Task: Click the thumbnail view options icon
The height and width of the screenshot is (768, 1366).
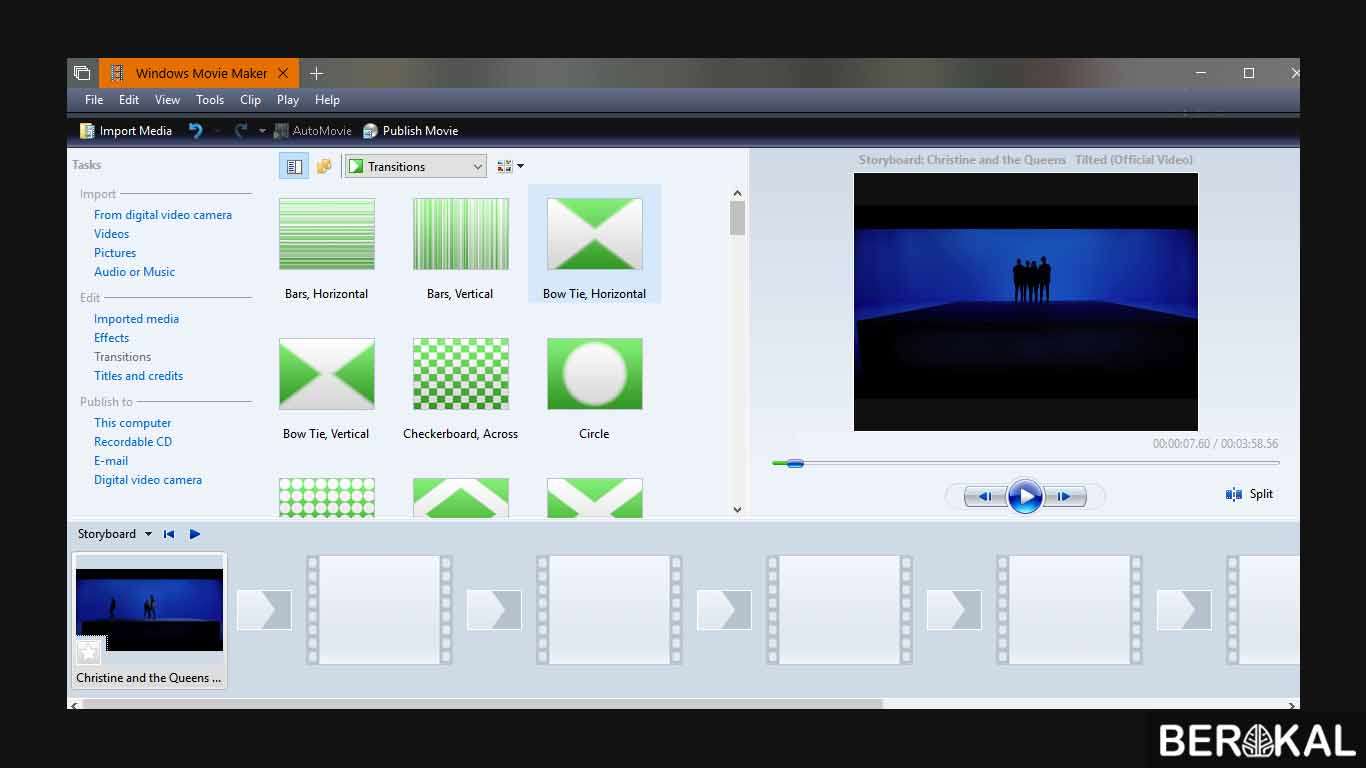Action: (x=506, y=165)
